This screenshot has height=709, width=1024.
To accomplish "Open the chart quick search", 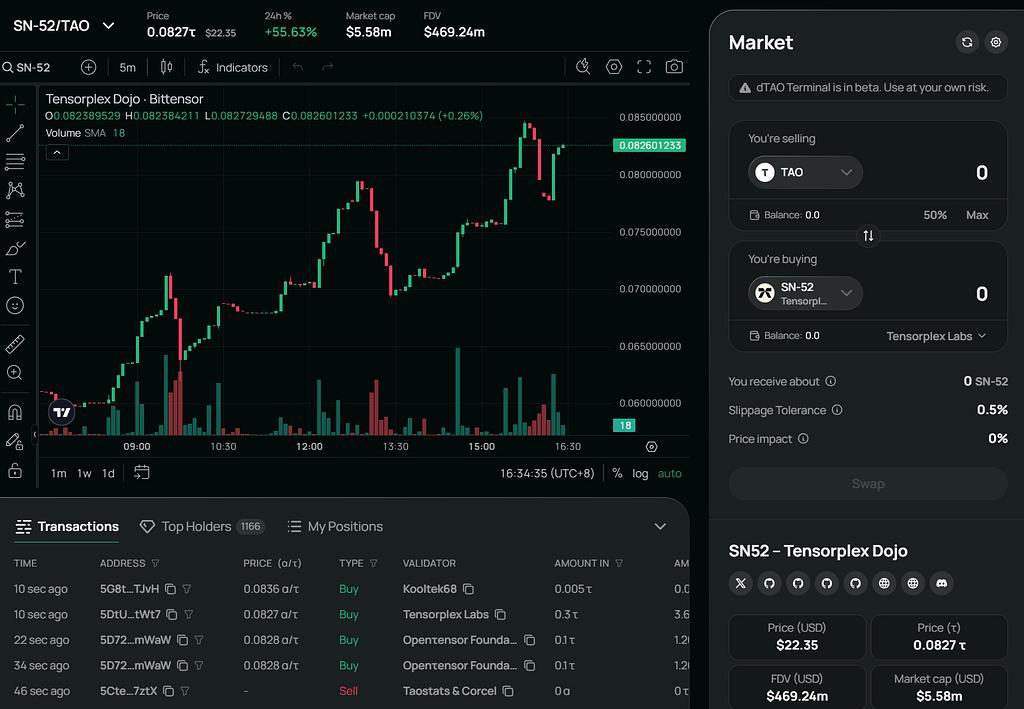I will [x=583, y=67].
